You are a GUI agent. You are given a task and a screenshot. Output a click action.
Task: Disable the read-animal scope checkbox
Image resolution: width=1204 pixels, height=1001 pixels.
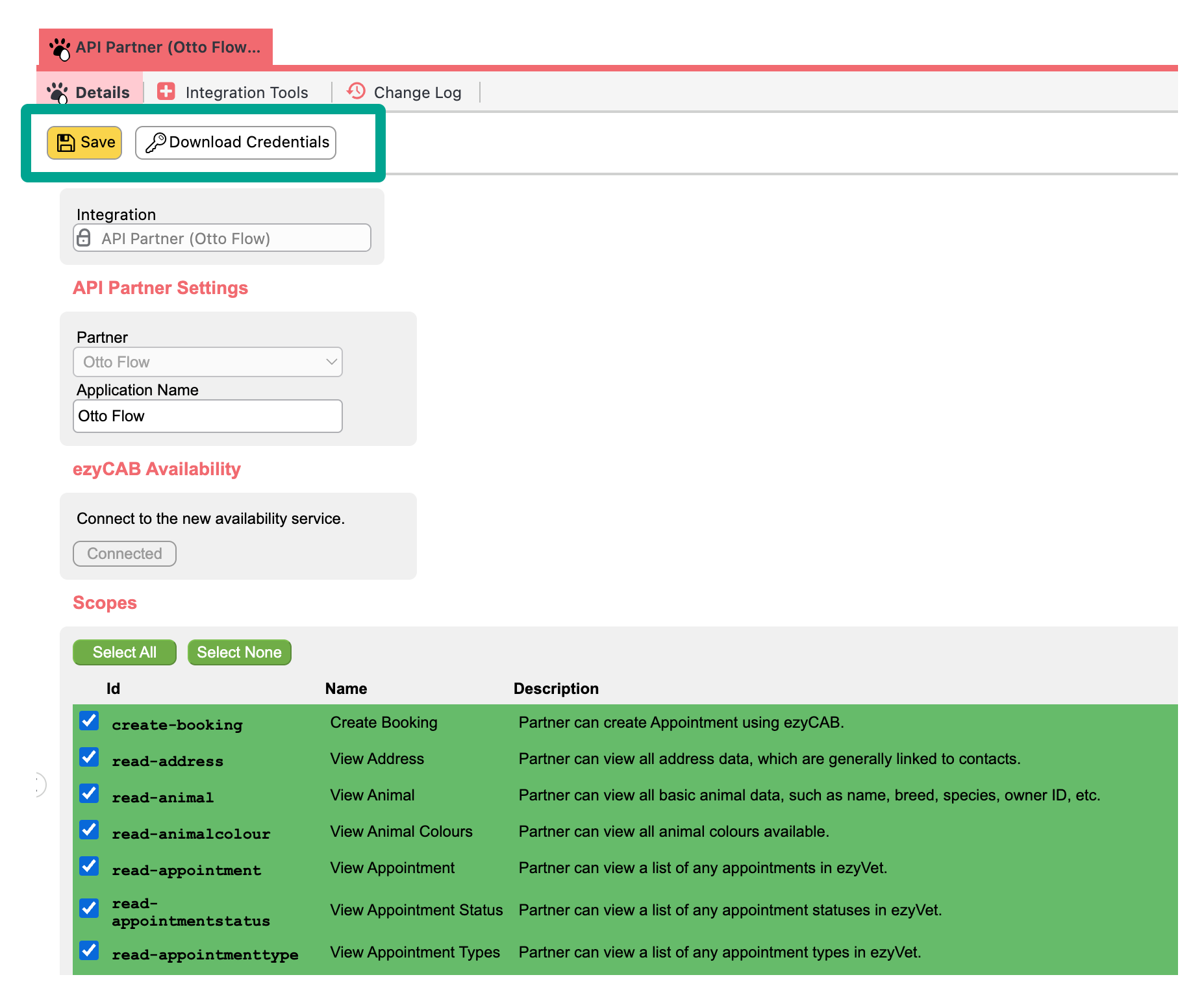tap(89, 794)
